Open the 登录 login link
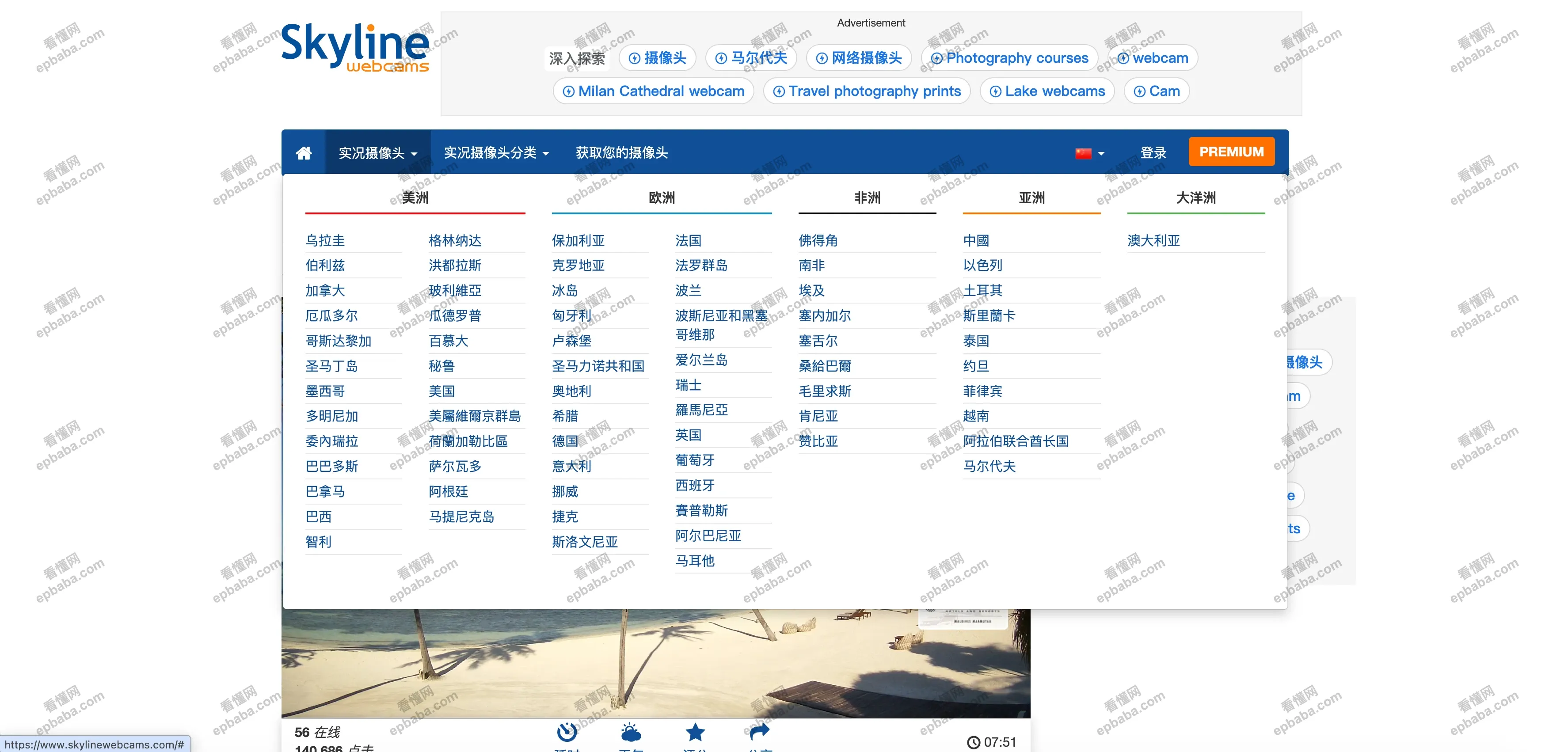This screenshot has height=752, width=1568. click(x=1152, y=153)
